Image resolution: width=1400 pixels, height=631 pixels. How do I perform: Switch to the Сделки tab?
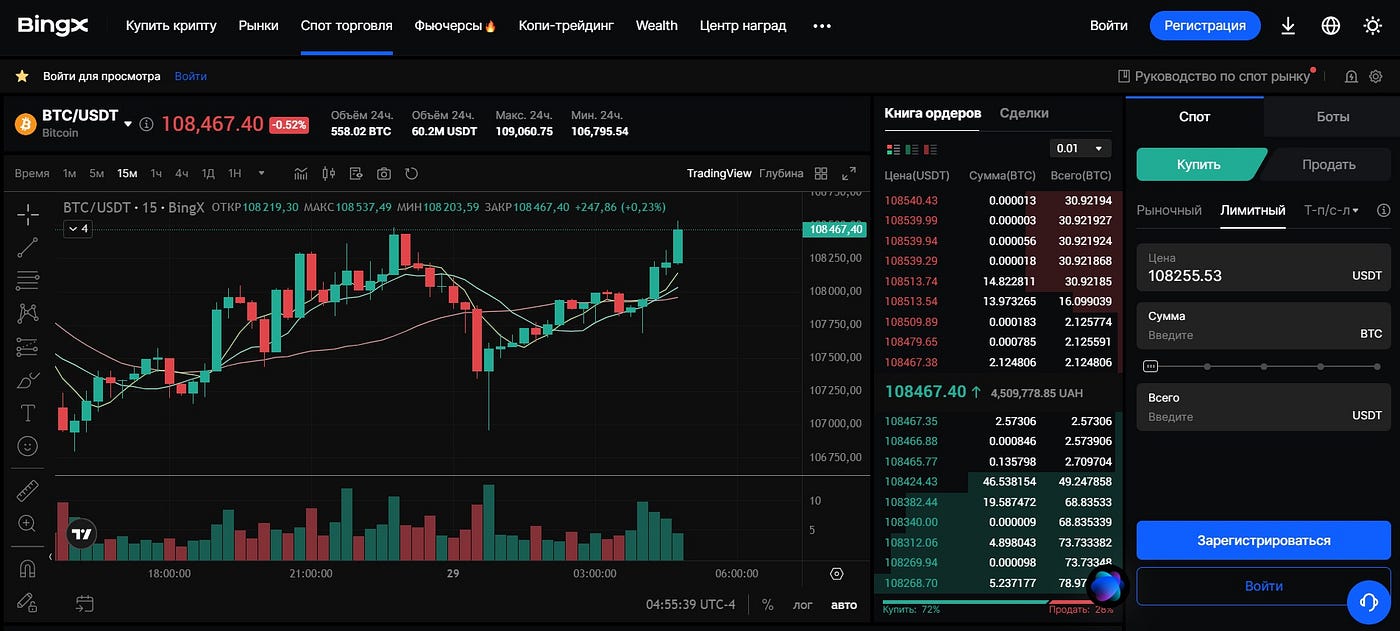coord(1024,113)
